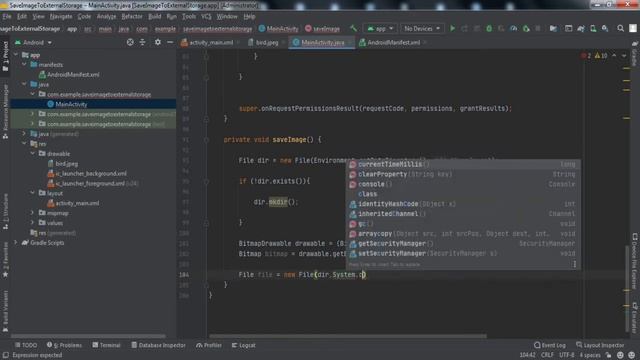Click saveImage breadcrumb in navigation bar

point(322,29)
